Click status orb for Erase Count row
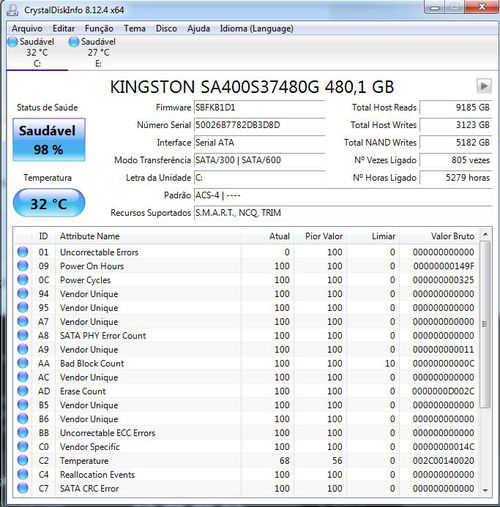Image resolution: width=500 pixels, height=507 pixels. (x=23, y=391)
